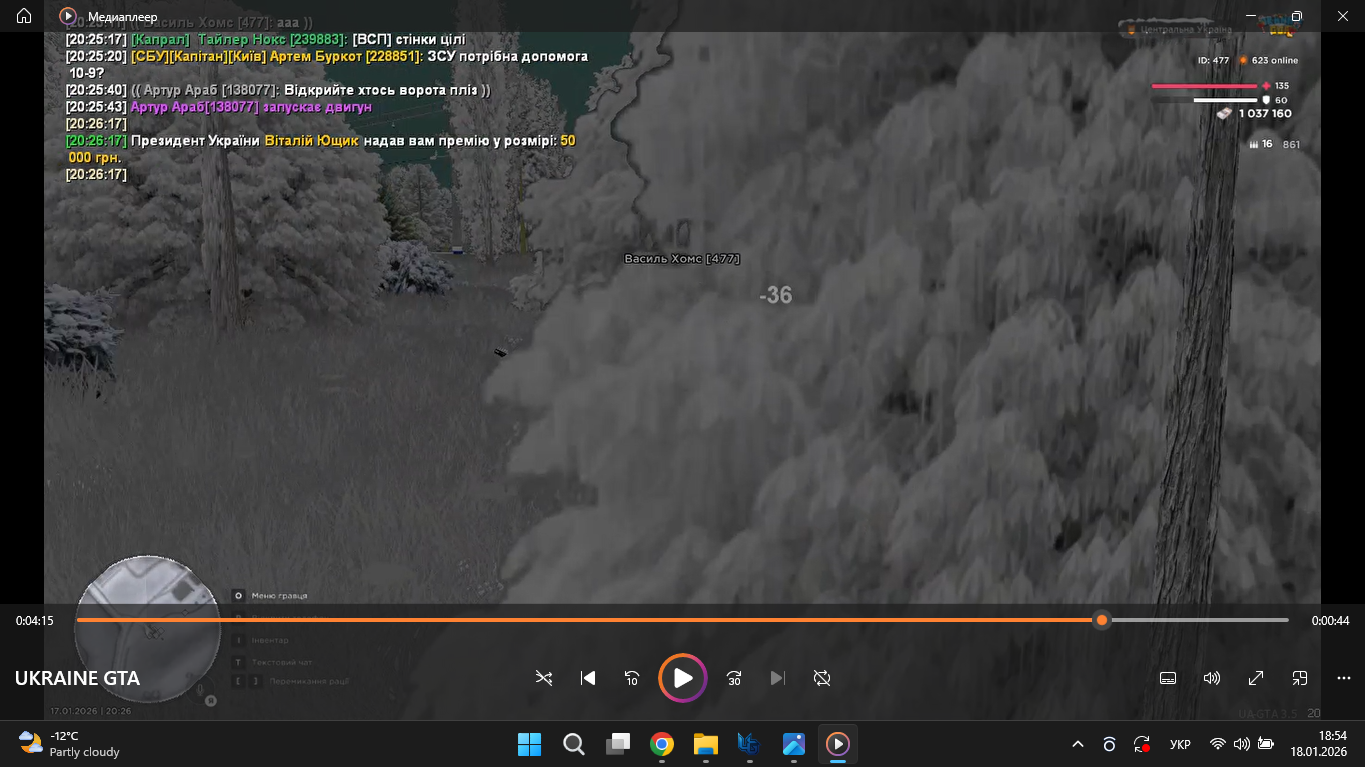Click Media Player taskbar icon
This screenshot has height=767, width=1365.
838,744
